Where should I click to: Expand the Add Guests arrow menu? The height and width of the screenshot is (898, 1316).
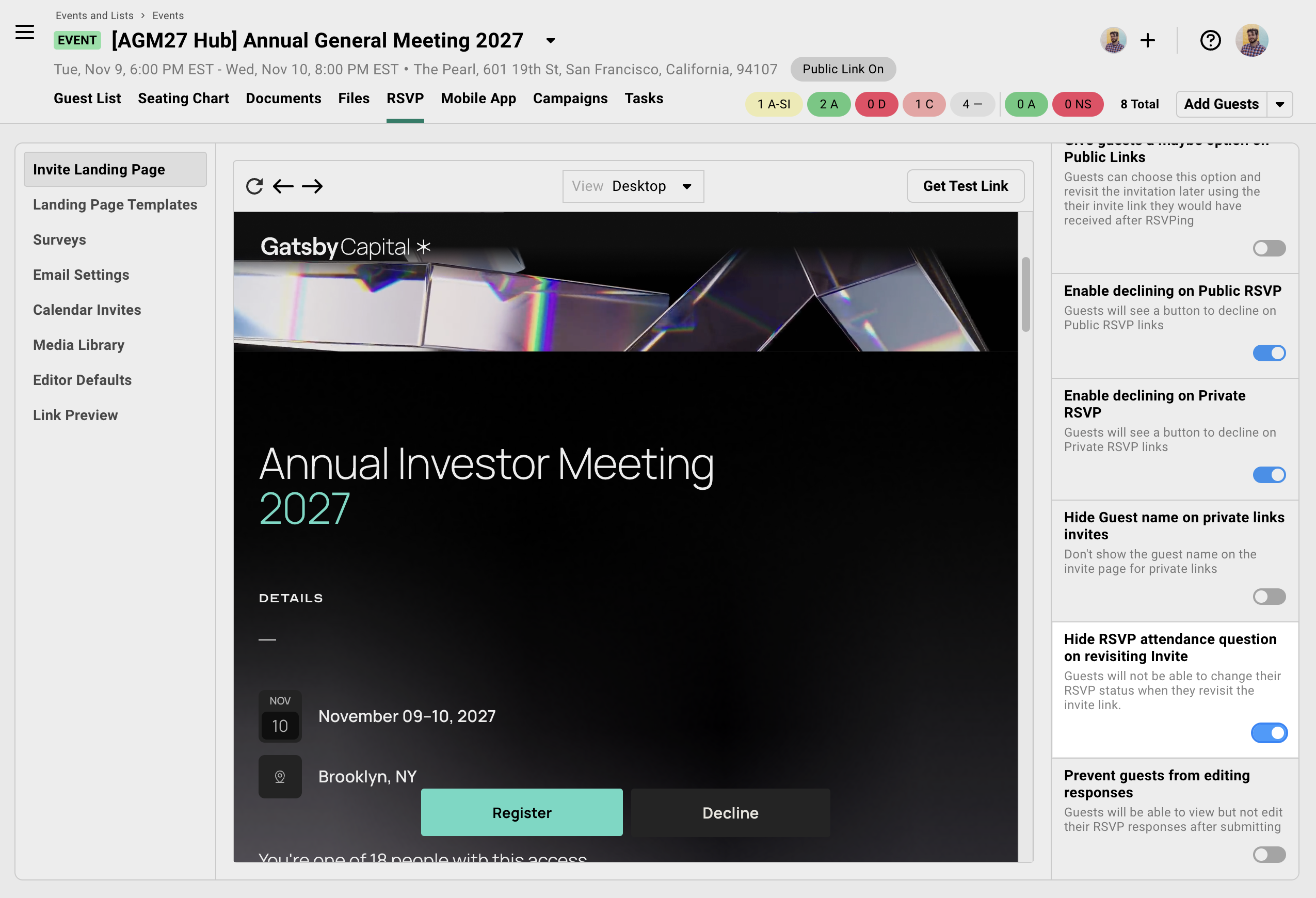(1280, 105)
